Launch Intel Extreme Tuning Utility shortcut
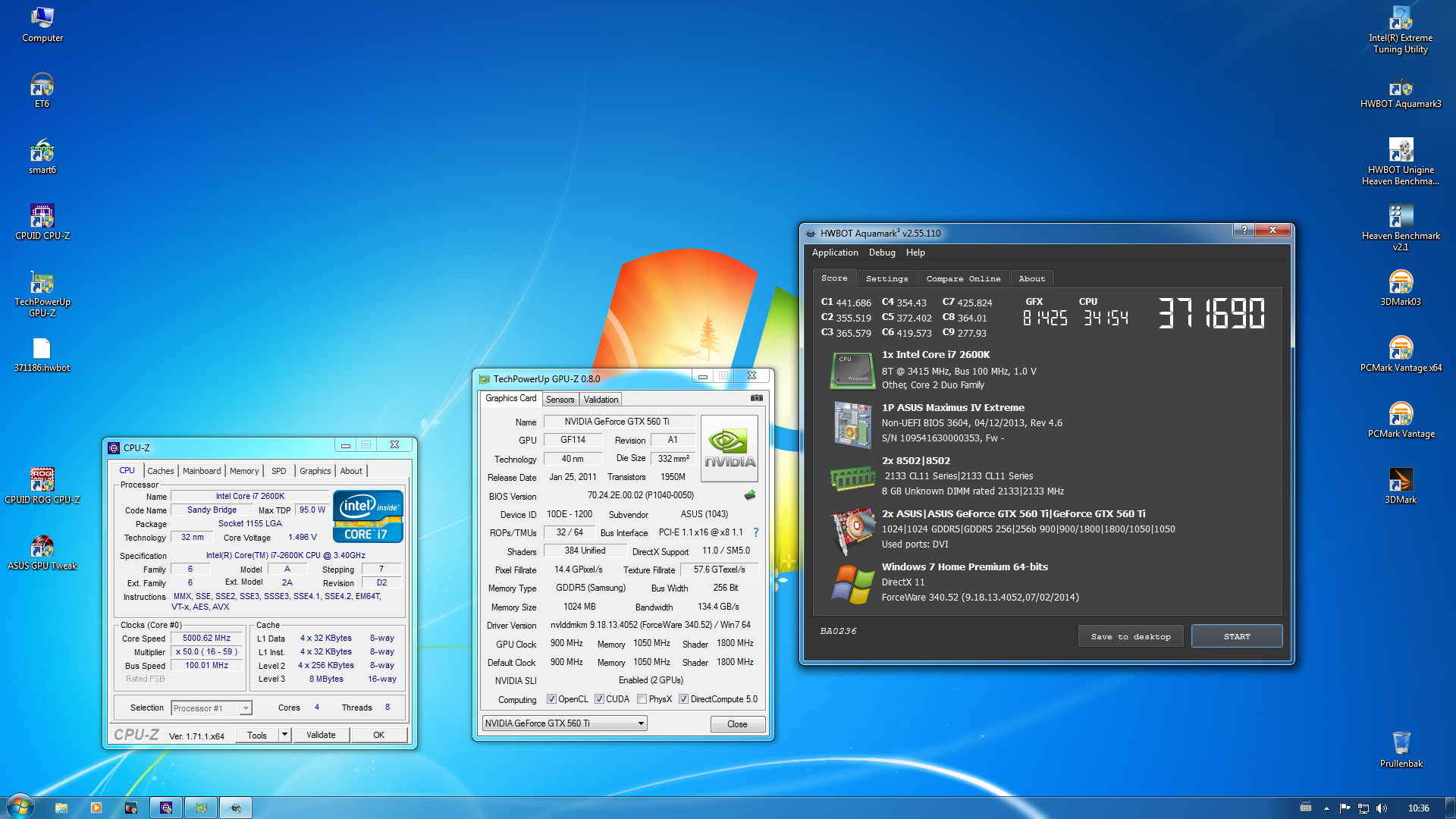 point(1401,30)
